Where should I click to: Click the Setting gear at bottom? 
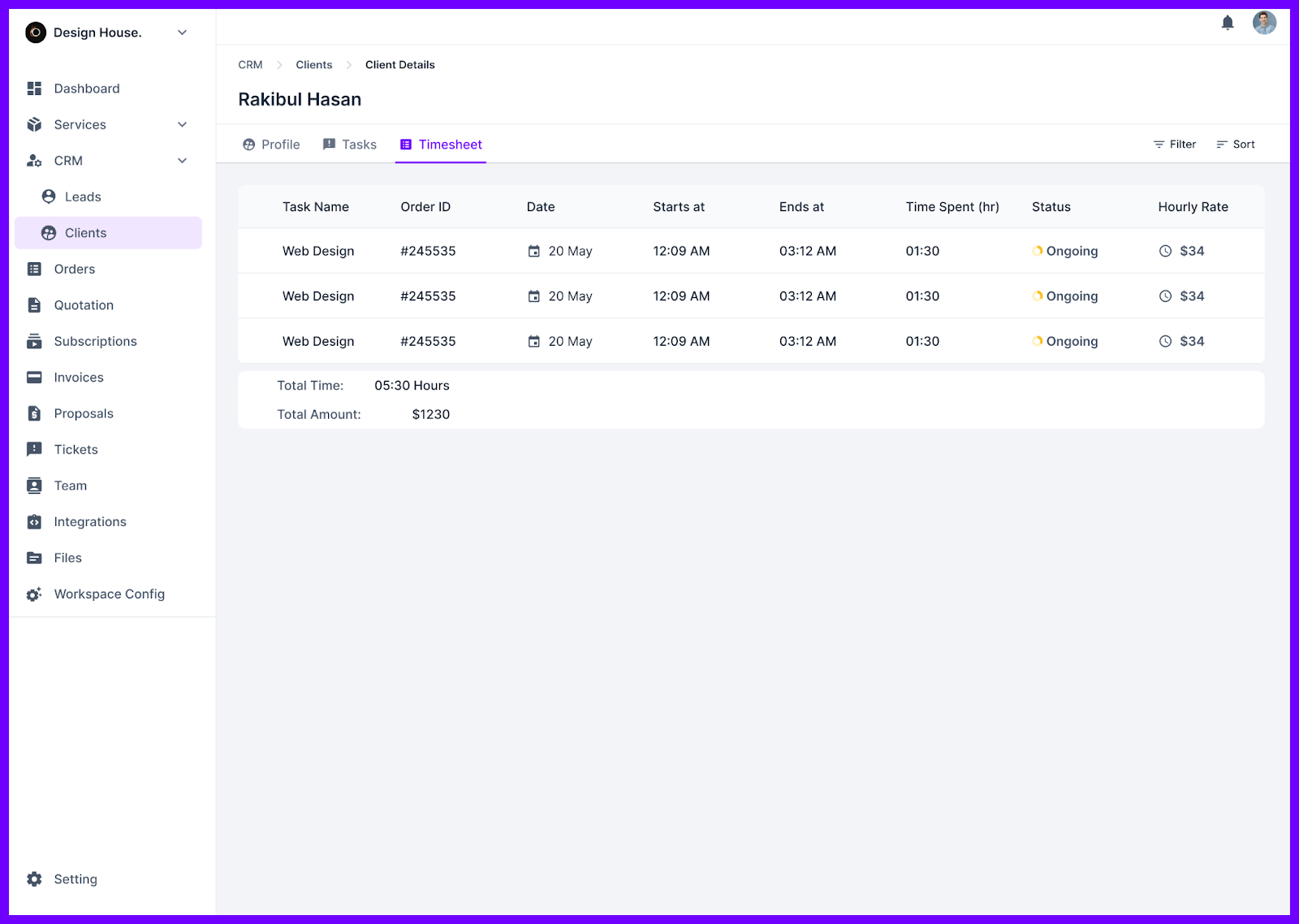click(33, 879)
